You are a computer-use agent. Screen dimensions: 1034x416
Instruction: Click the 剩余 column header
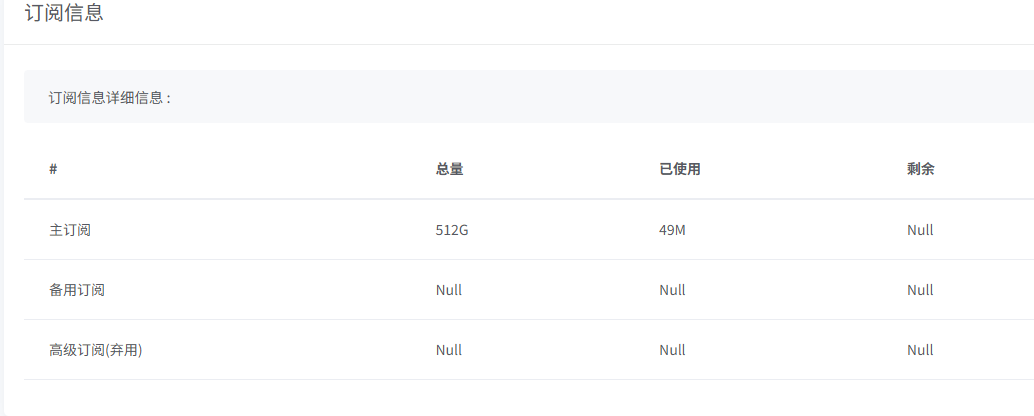pos(920,169)
